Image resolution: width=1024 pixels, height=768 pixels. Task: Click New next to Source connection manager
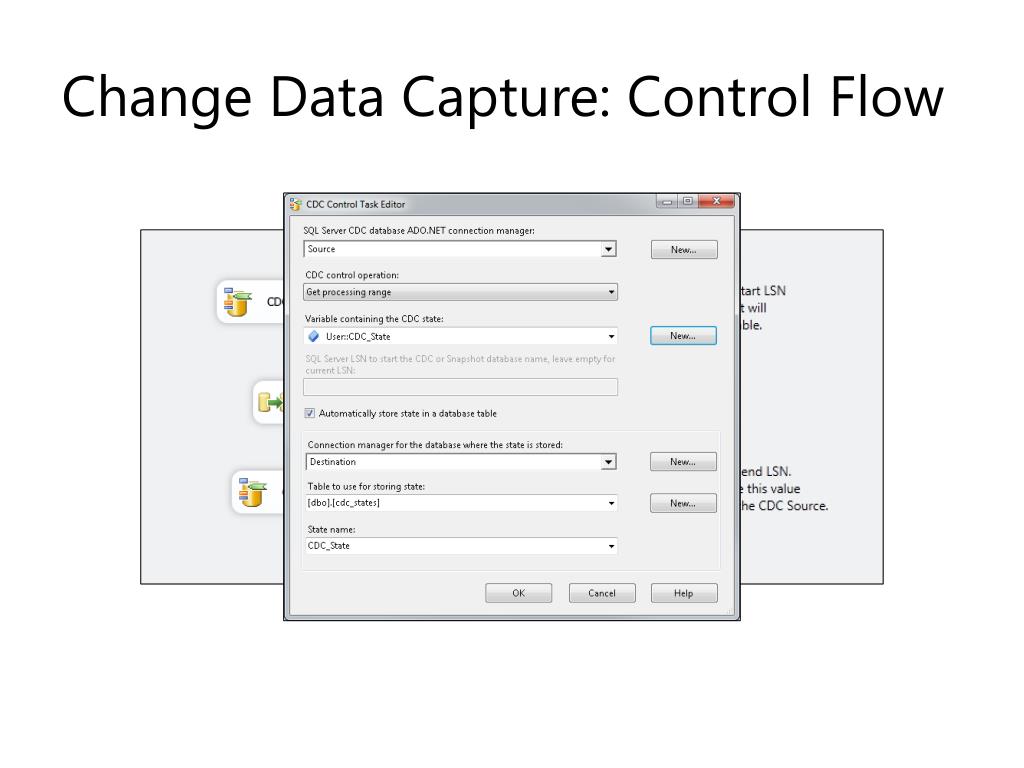click(x=684, y=249)
